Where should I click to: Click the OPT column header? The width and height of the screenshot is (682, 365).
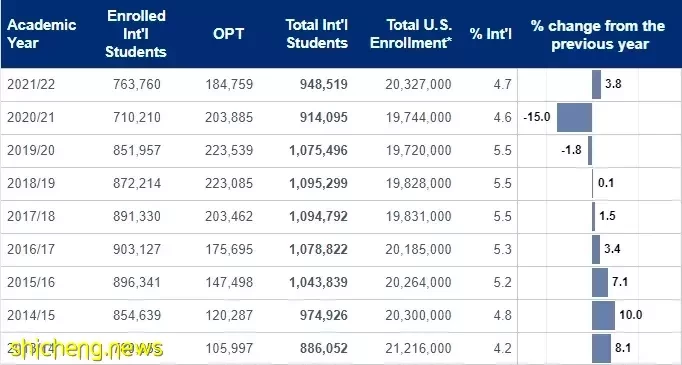coord(228,34)
